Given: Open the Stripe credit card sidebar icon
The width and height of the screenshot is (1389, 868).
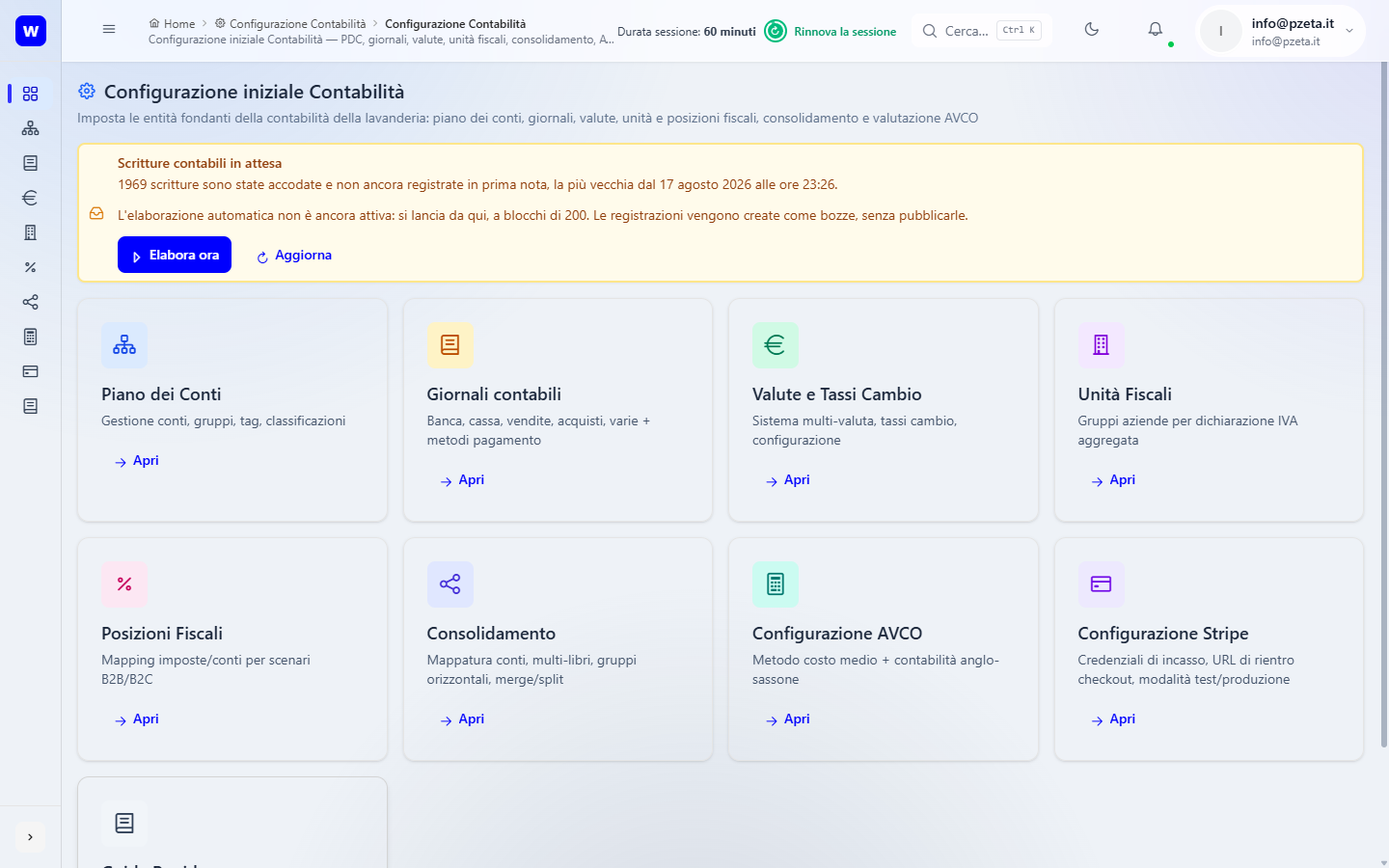Looking at the screenshot, I should pyautogui.click(x=30, y=371).
